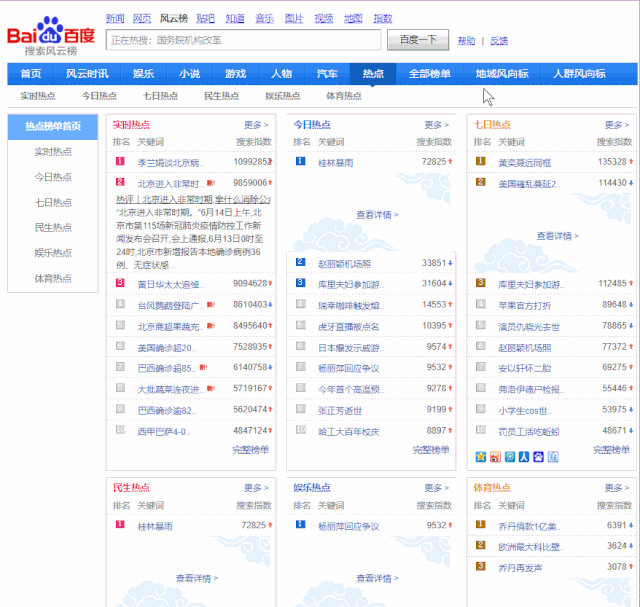Click the 百度一下 search button

pyautogui.click(x=418, y=40)
